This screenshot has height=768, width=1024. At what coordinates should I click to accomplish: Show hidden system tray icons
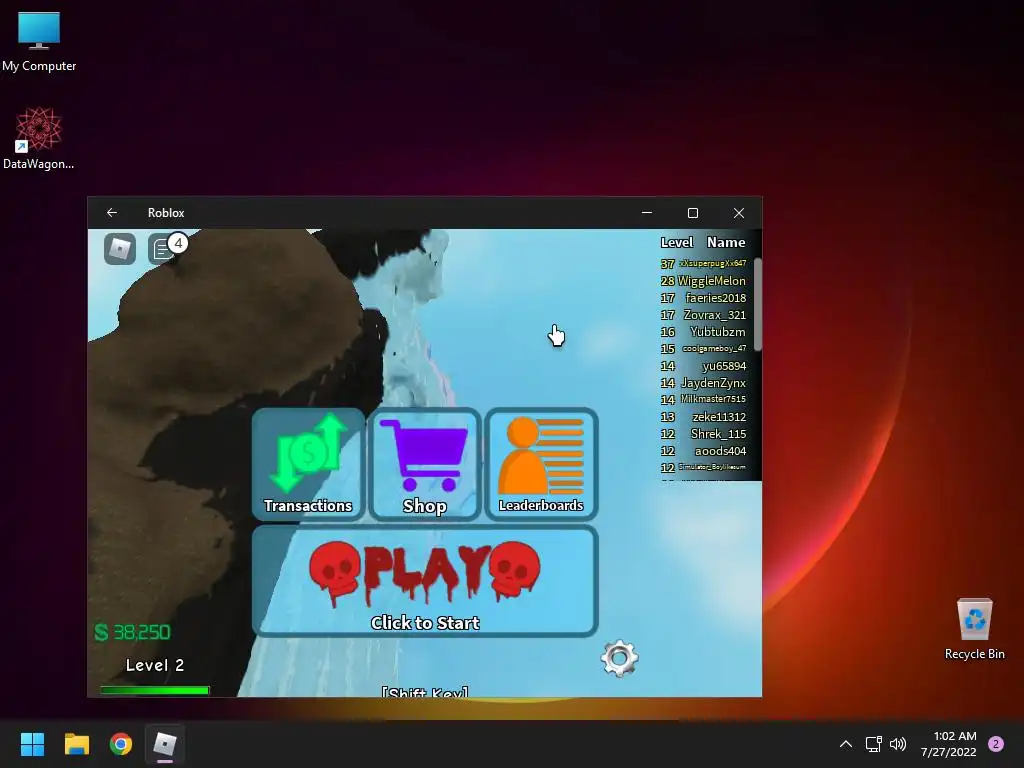coord(846,744)
